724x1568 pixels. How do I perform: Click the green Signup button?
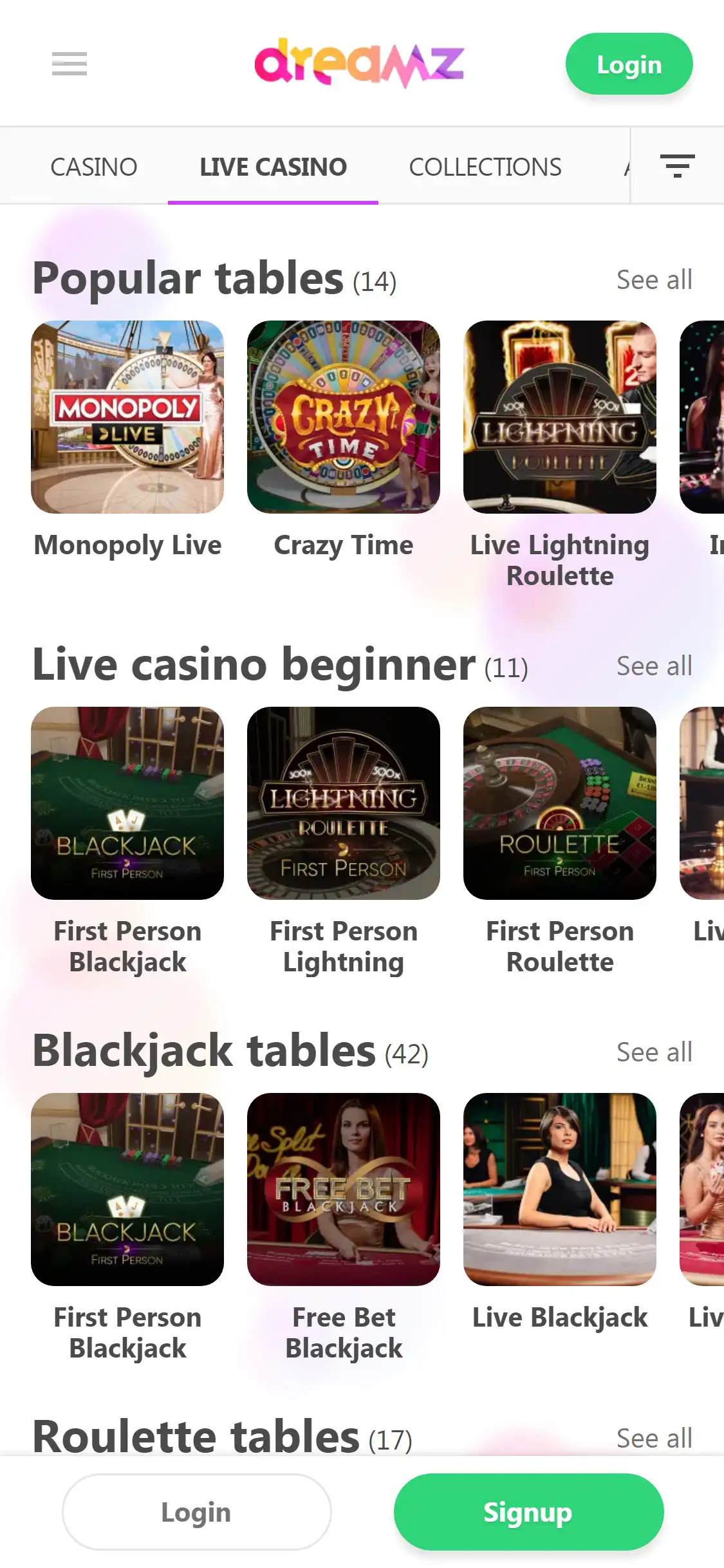coord(528,1512)
